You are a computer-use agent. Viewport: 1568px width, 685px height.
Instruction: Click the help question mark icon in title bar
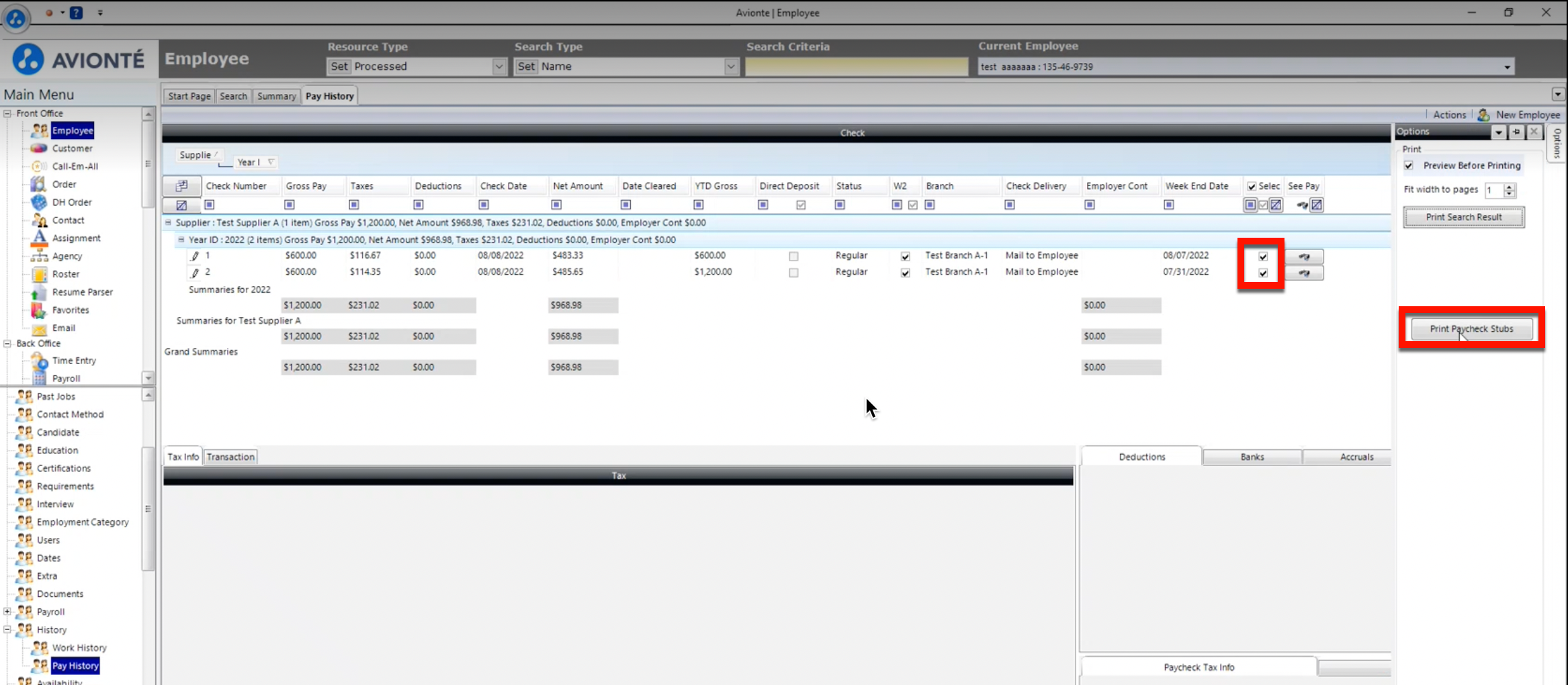point(77,13)
